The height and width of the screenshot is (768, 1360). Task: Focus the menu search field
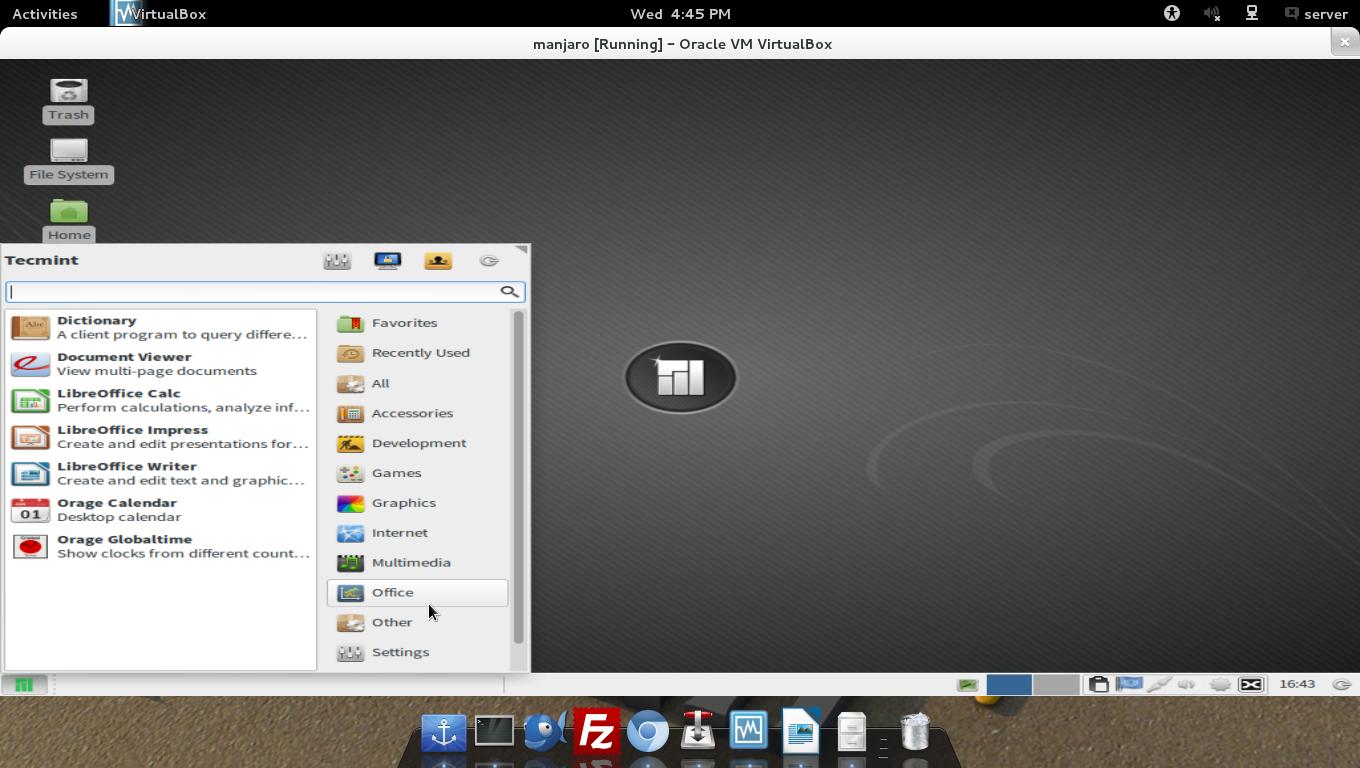[254, 292]
